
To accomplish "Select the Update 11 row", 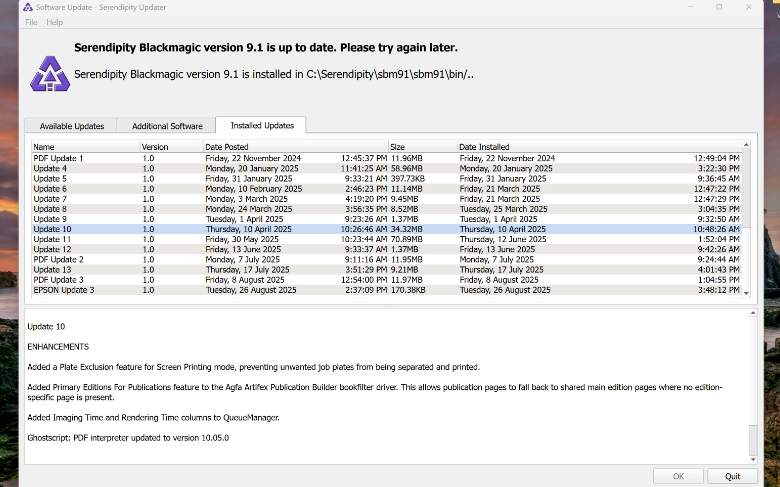I will pos(387,239).
